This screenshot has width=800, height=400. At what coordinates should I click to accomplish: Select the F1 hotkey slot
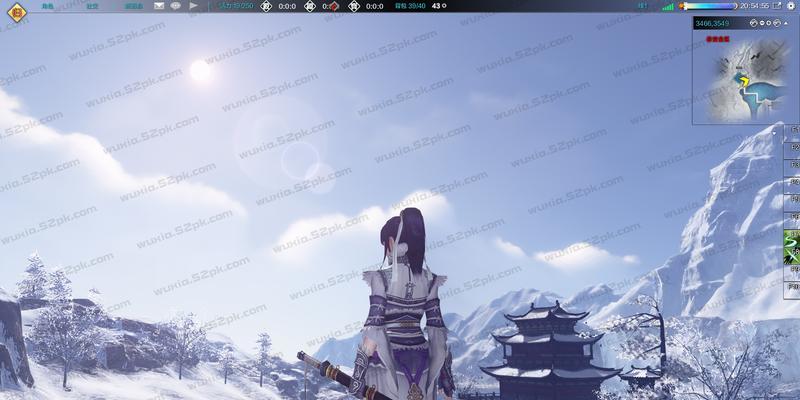click(792, 134)
